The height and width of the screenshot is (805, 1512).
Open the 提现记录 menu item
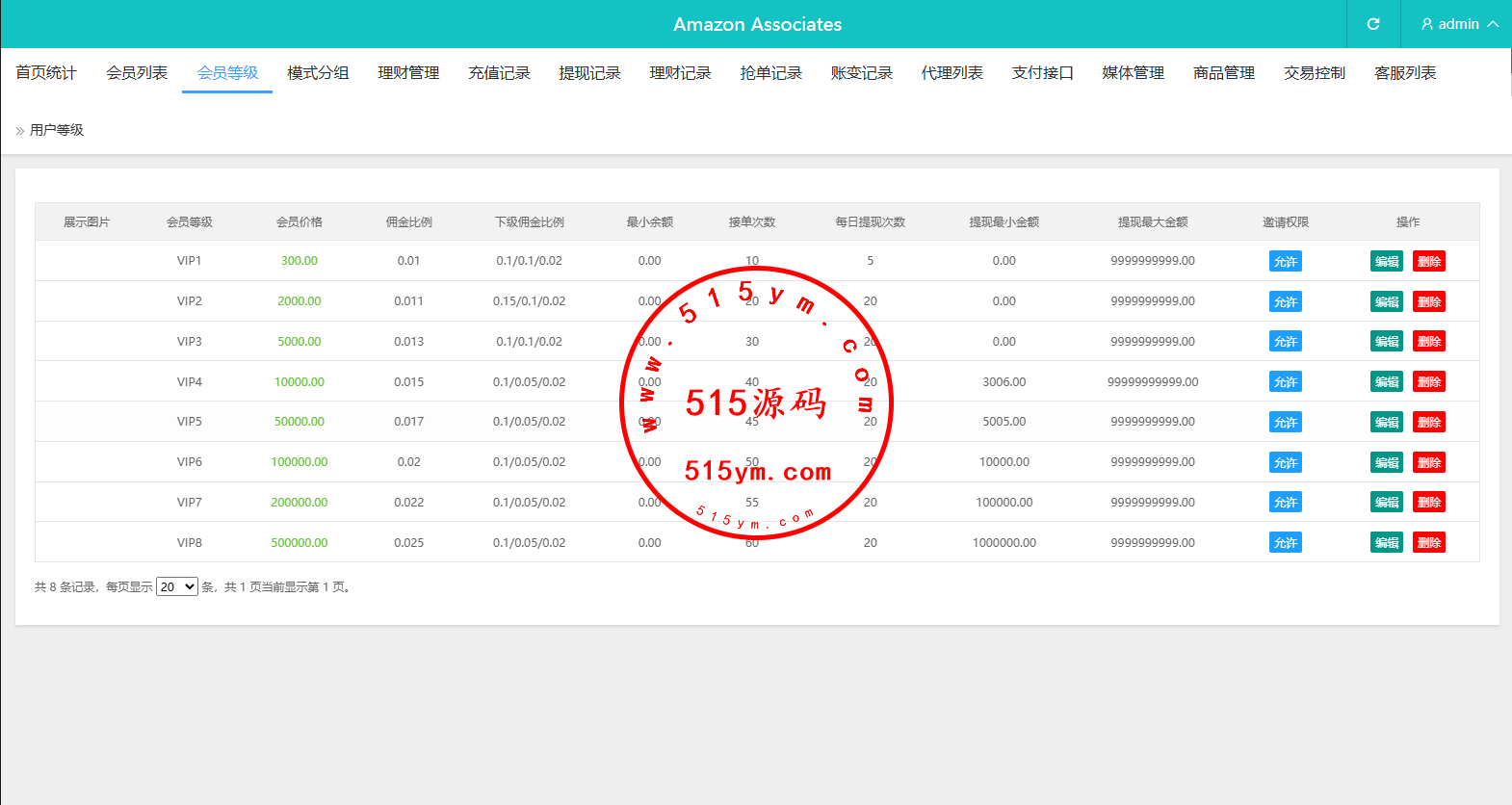point(589,73)
